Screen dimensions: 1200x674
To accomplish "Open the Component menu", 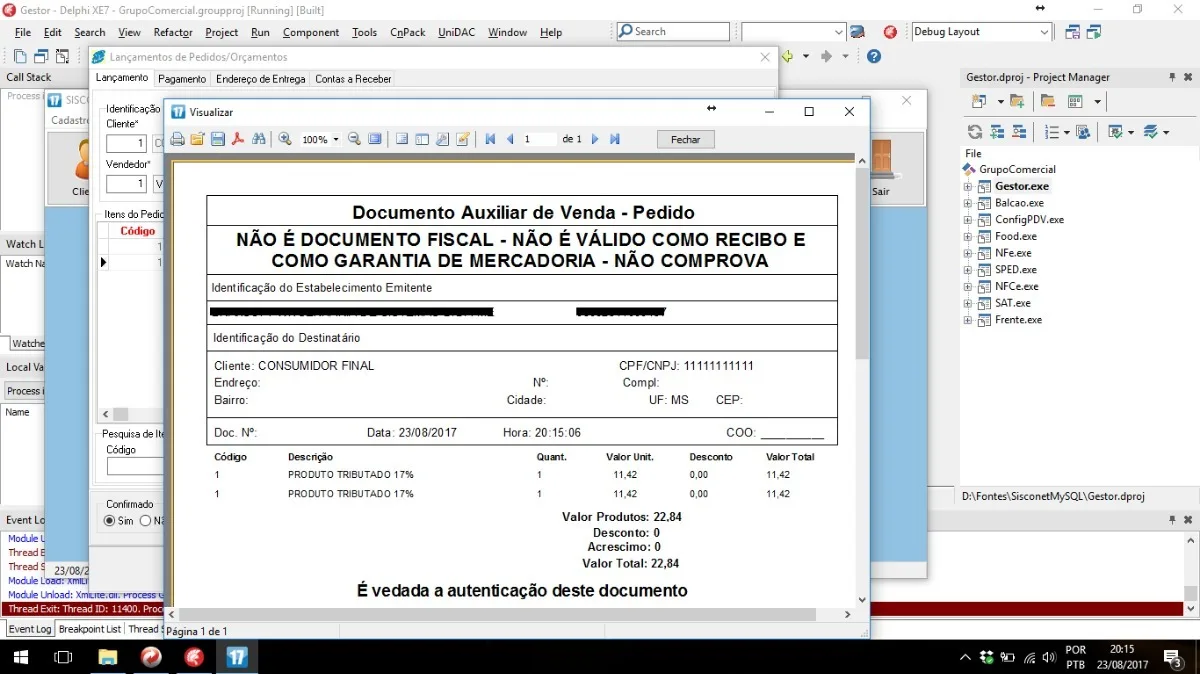I will tap(311, 32).
